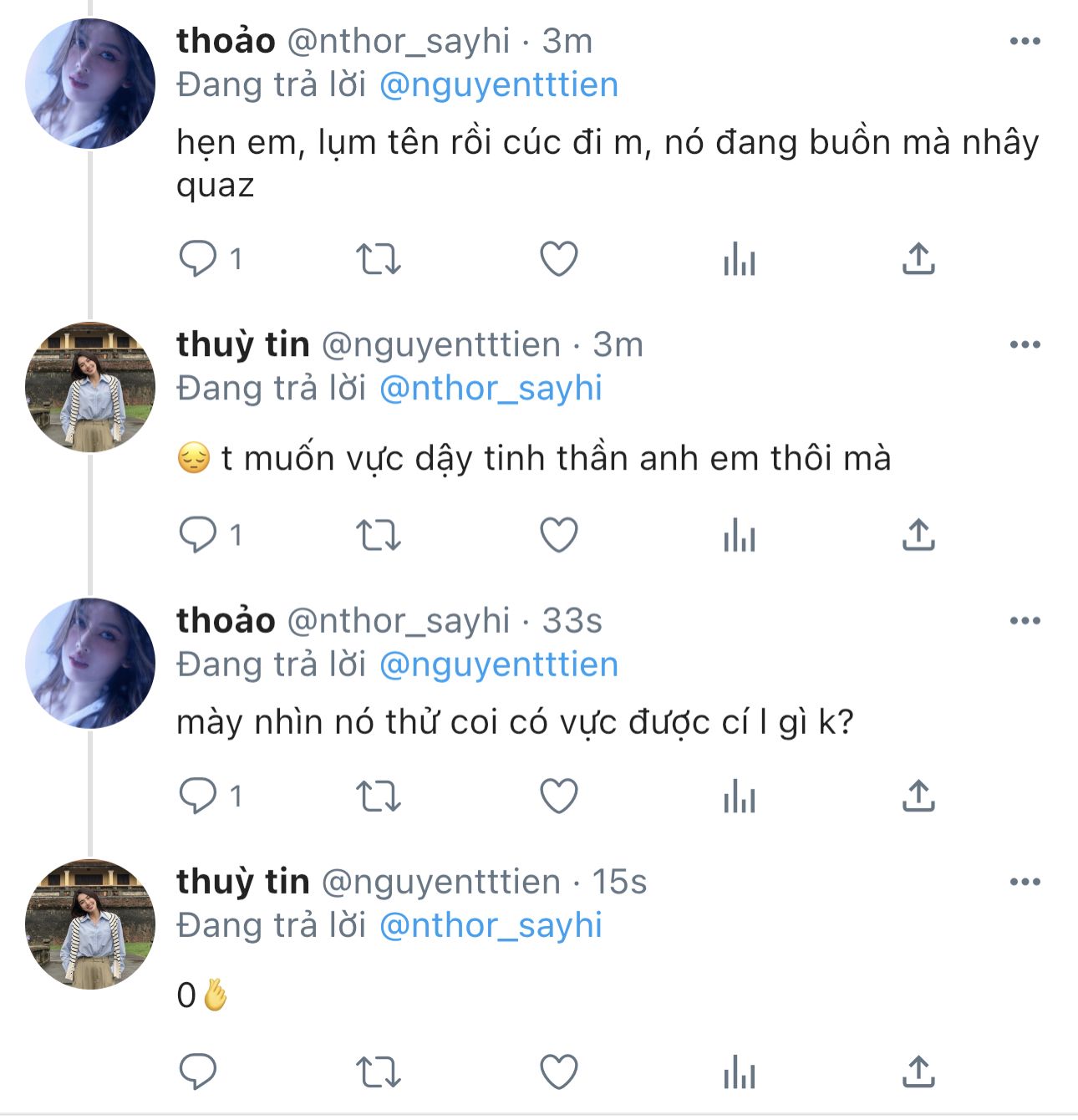Open more options on thoảo's 3m tweet
This screenshot has width=1078, height=1120.
1025,41
